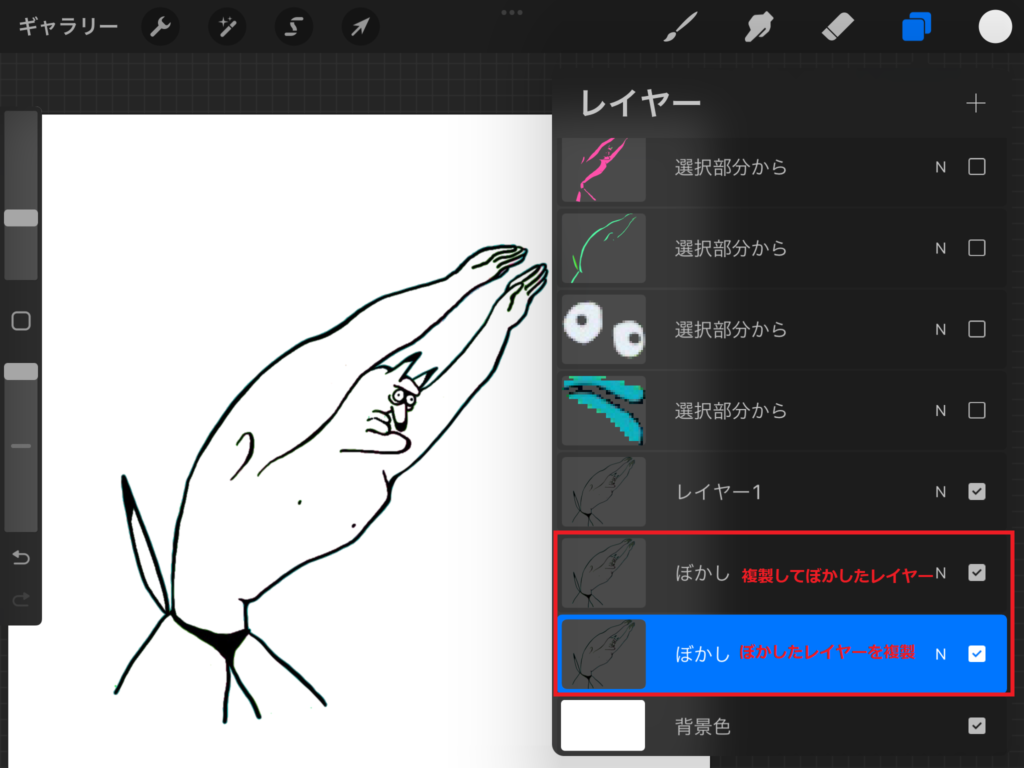Show the green sketch 選択部分から layer
Screen dimensions: 1024x768
[x=976, y=248]
